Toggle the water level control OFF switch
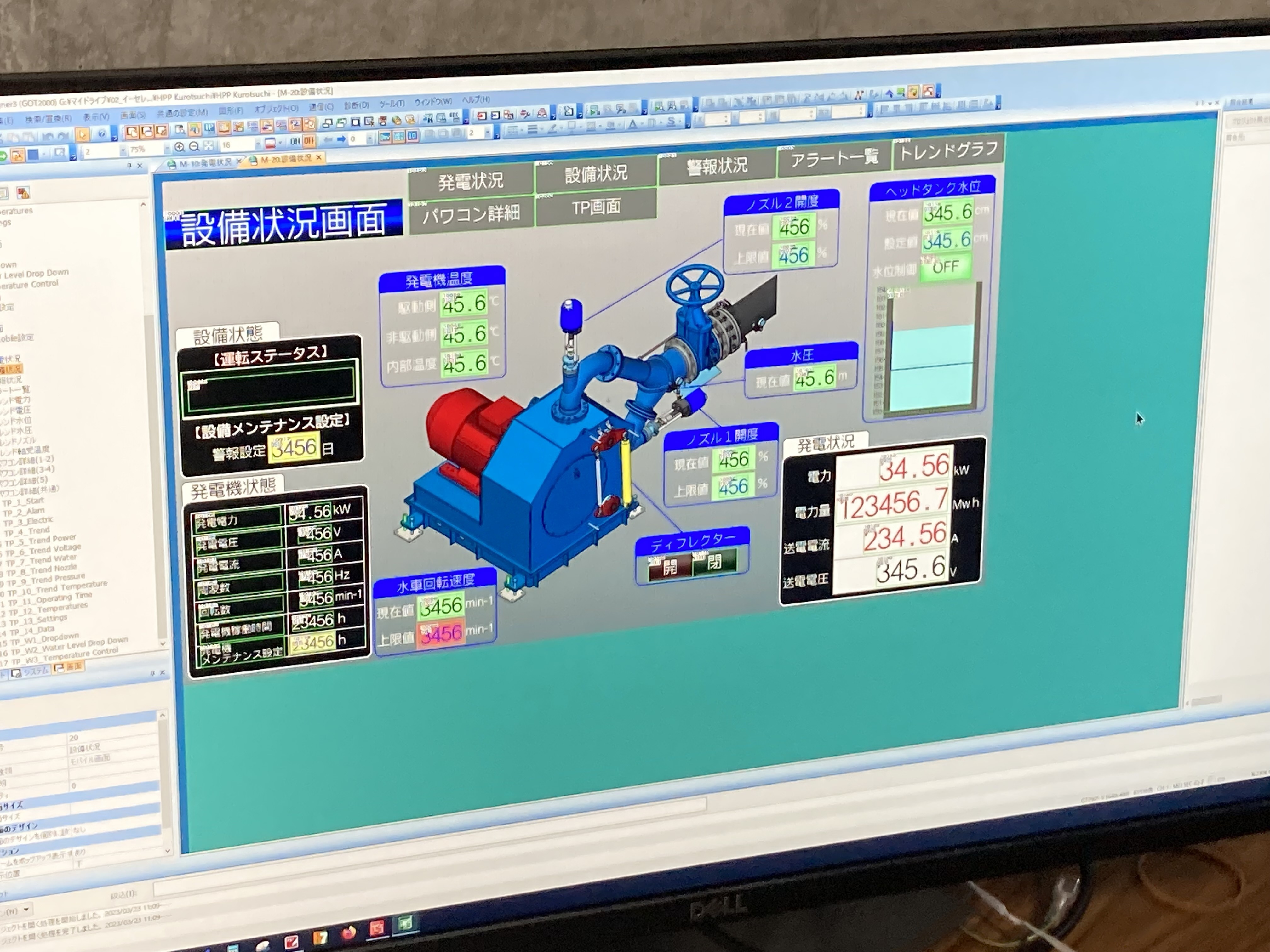This screenshot has width=1270, height=952. (945, 267)
